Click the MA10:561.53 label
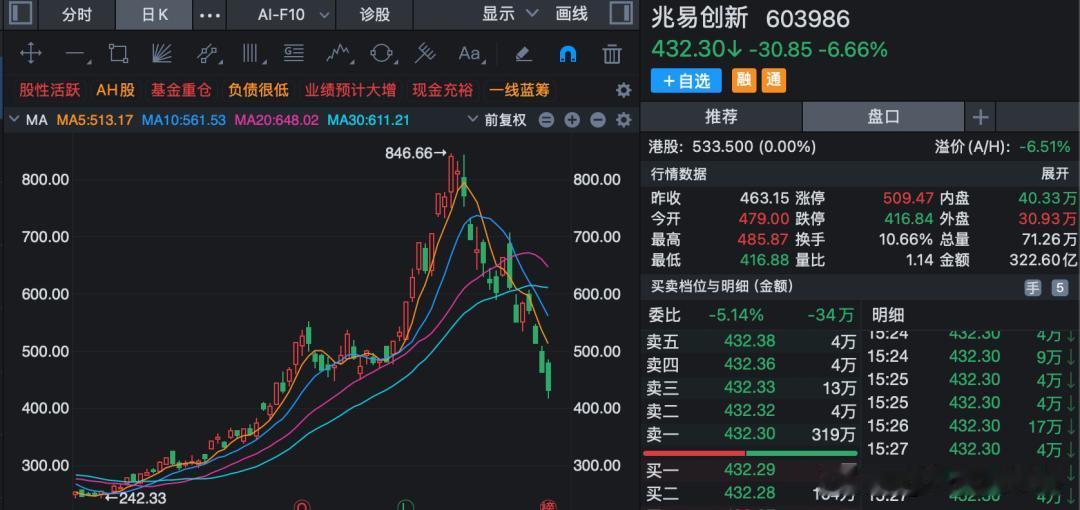 click(x=184, y=120)
